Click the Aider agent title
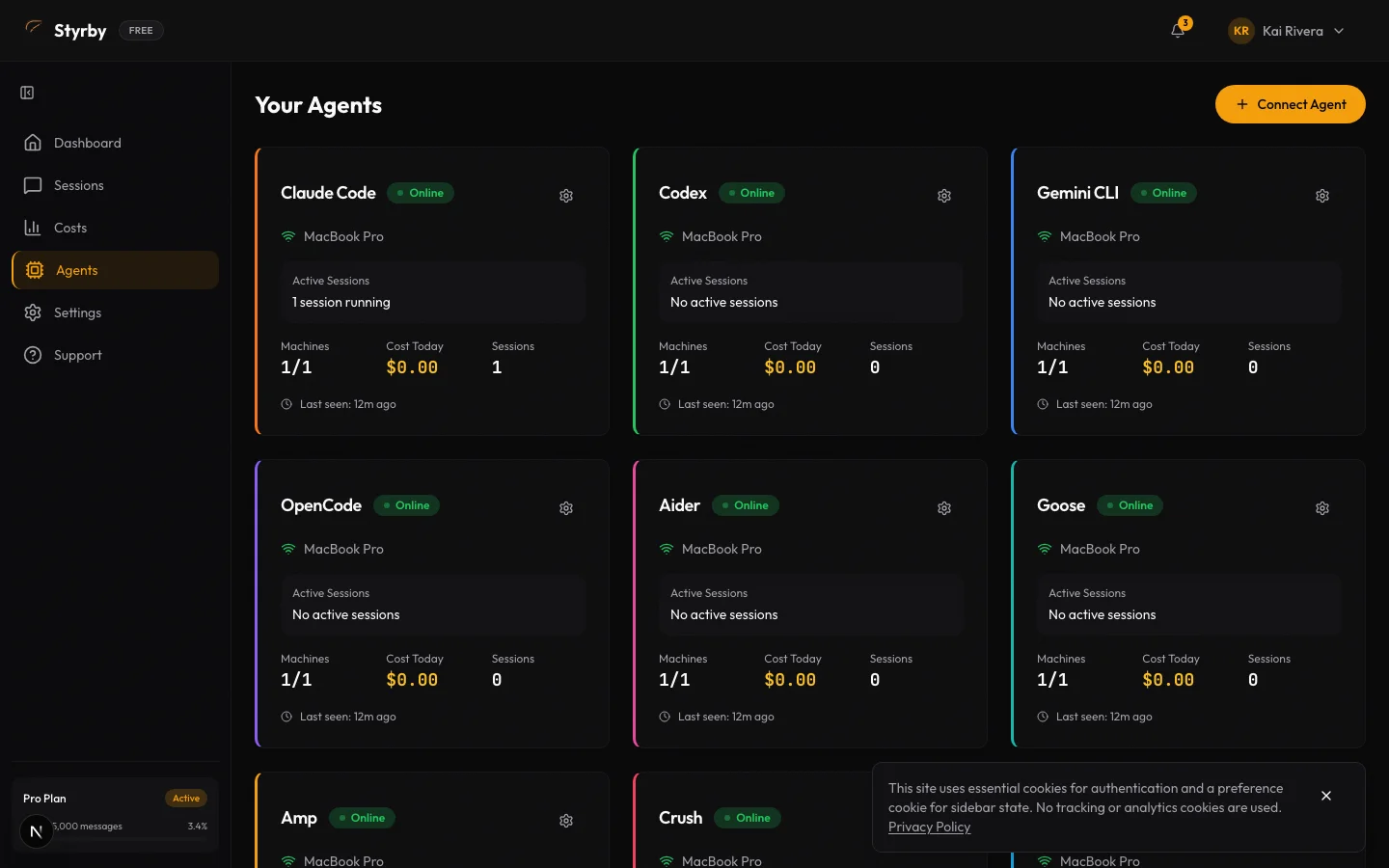The width and height of the screenshot is (1389, 868). pyautogui.click(x=679, y=505)
